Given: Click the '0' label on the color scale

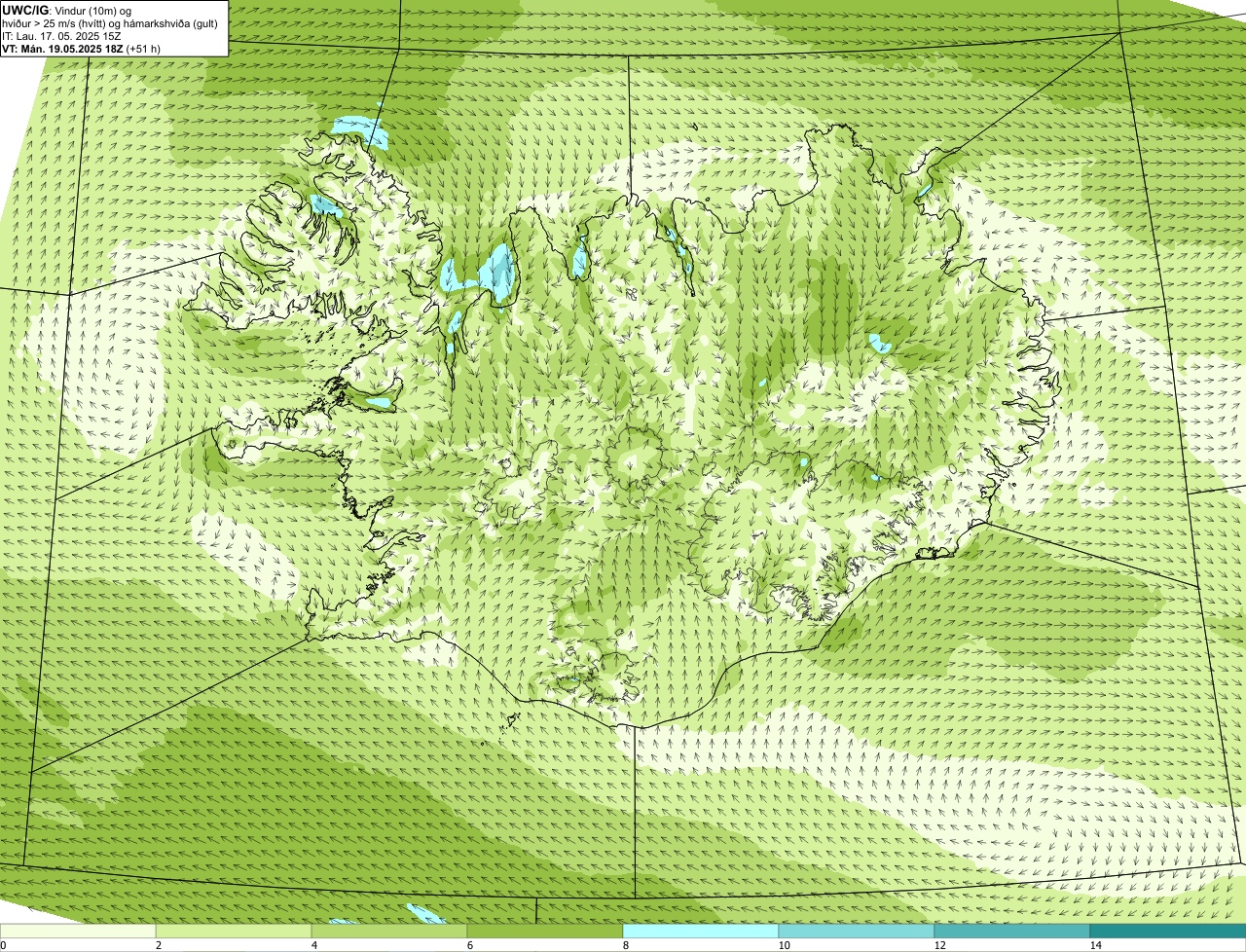Looking at the screenshot, I should pyautogui.click(x=3, y=945).
